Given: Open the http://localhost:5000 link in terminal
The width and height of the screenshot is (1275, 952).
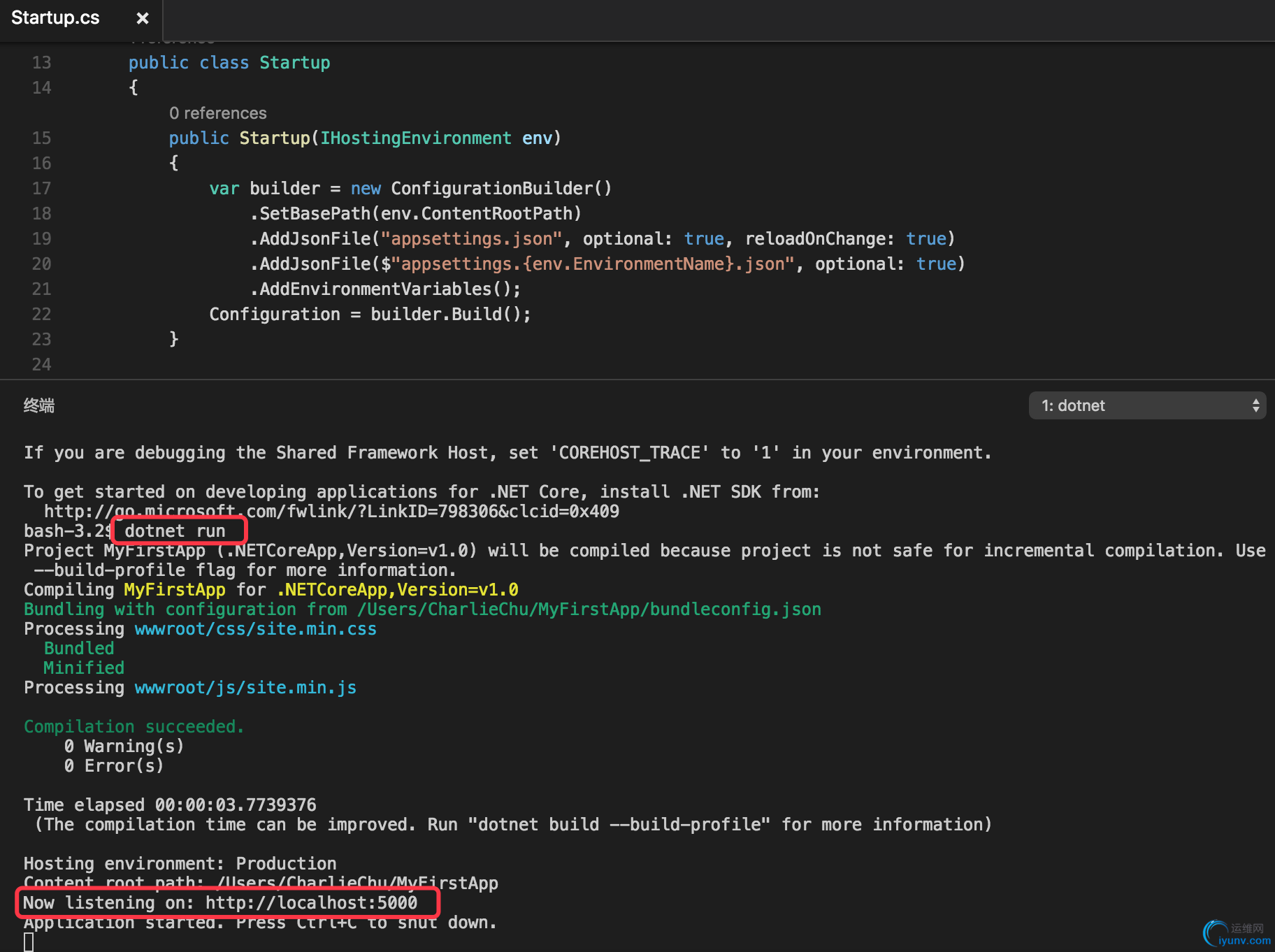Looking at the screenshot, I should tap(311, 903).
